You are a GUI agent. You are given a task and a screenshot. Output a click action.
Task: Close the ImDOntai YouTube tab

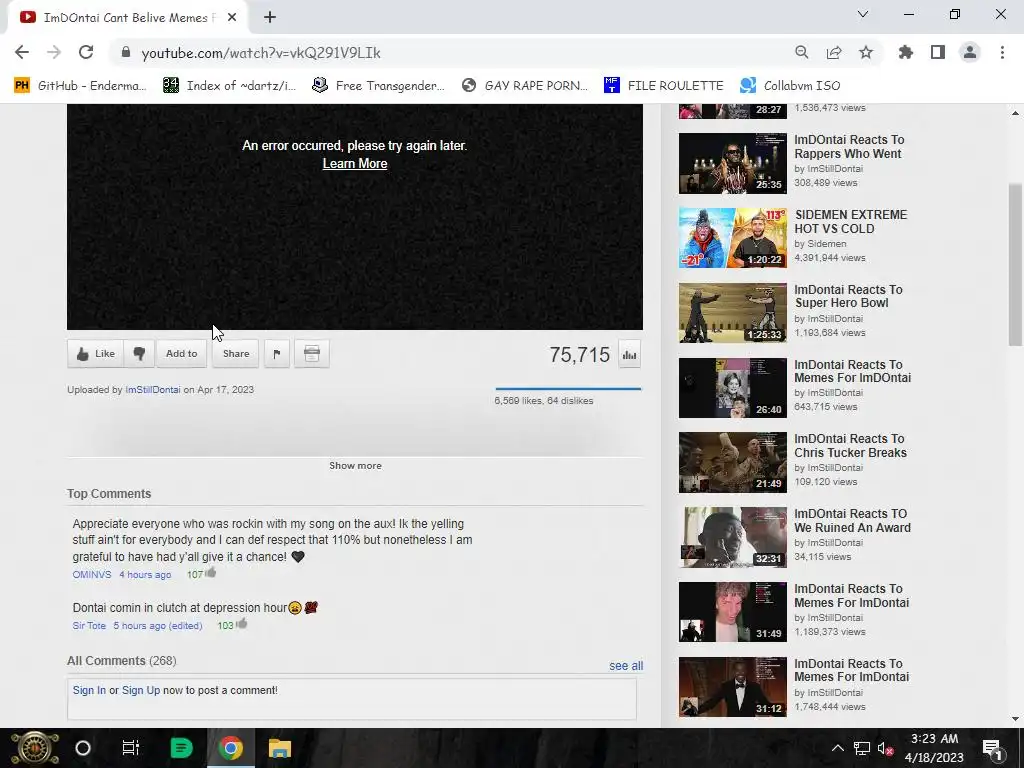click(x=232, y=18)
